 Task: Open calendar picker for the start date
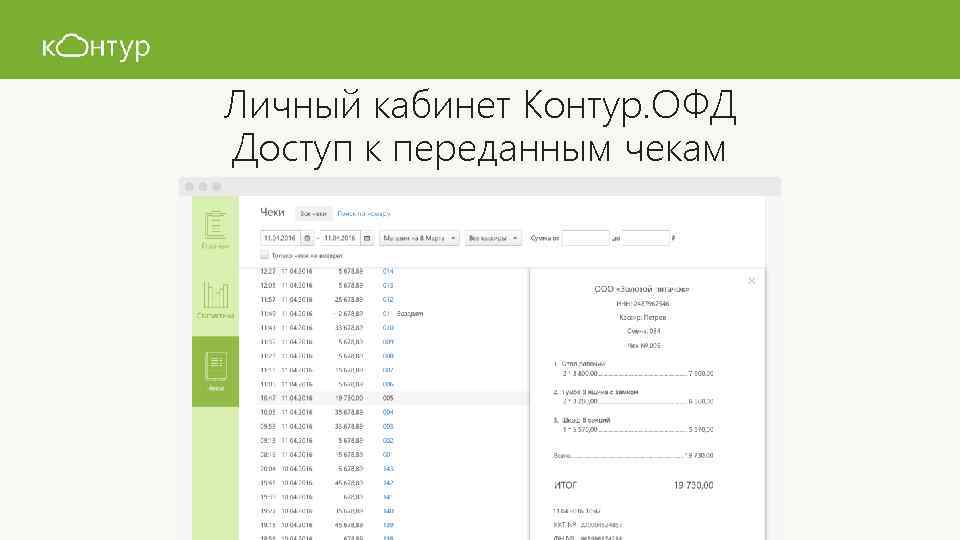pyautogui.click(x=307, y=238)
